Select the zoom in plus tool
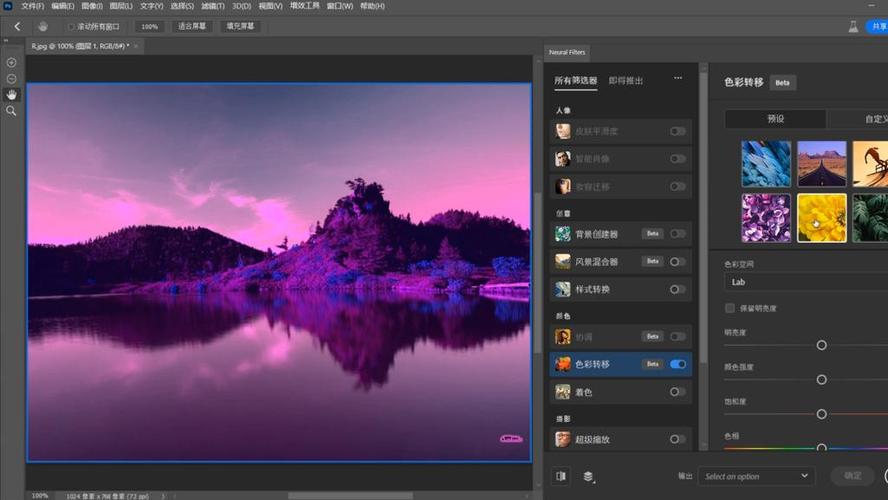888x500 pixels. coord(11,62)
